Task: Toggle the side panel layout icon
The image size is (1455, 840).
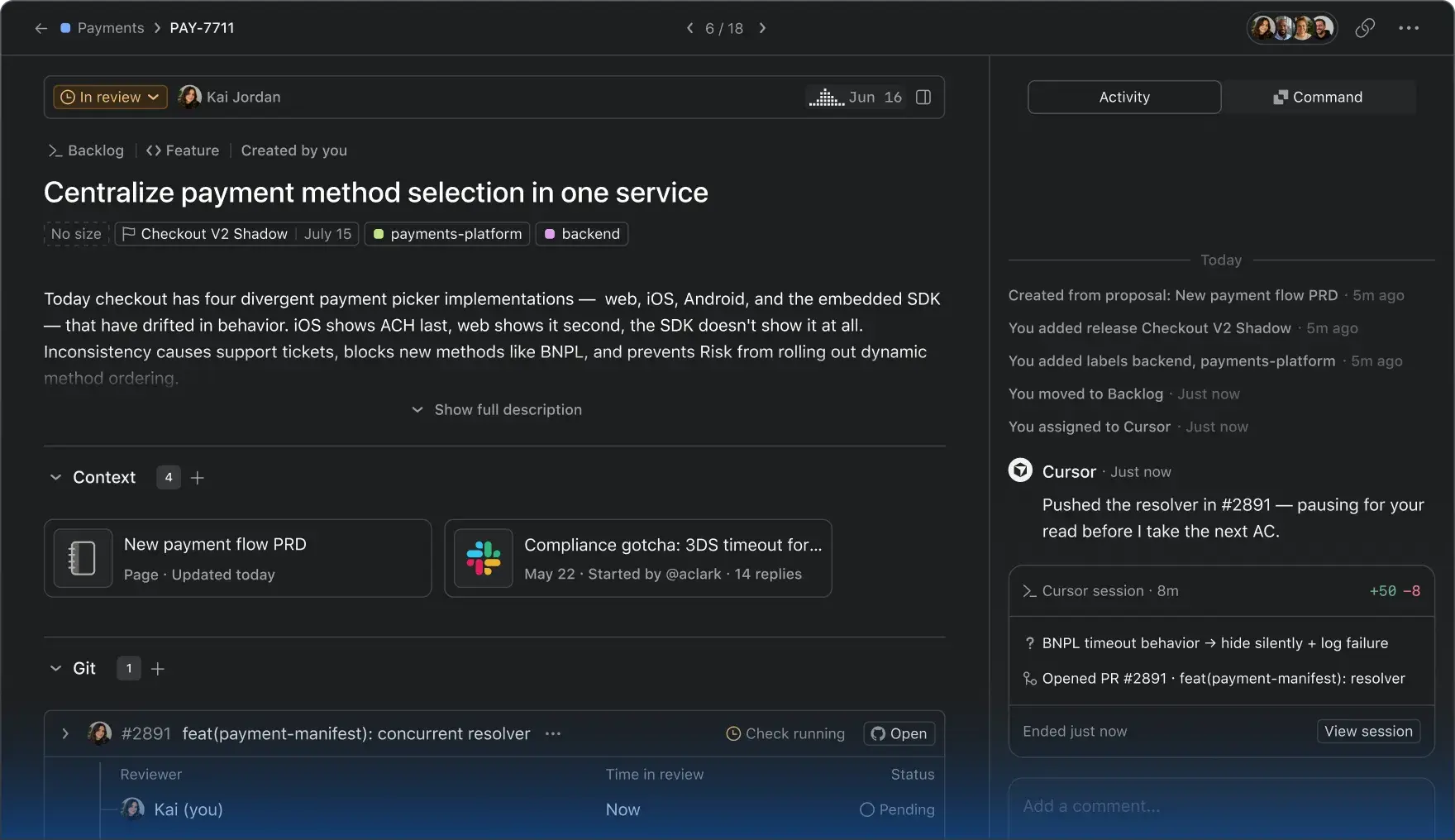Action: point(923,97)
